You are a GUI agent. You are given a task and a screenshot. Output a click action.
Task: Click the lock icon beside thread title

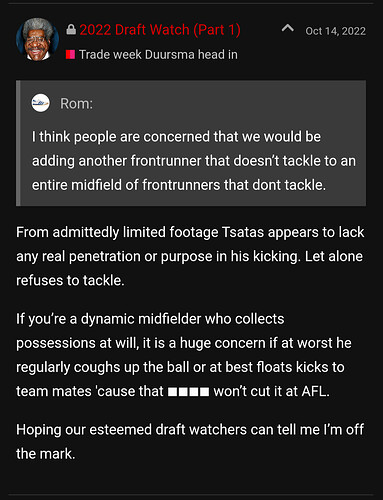(x=71, y=30)
